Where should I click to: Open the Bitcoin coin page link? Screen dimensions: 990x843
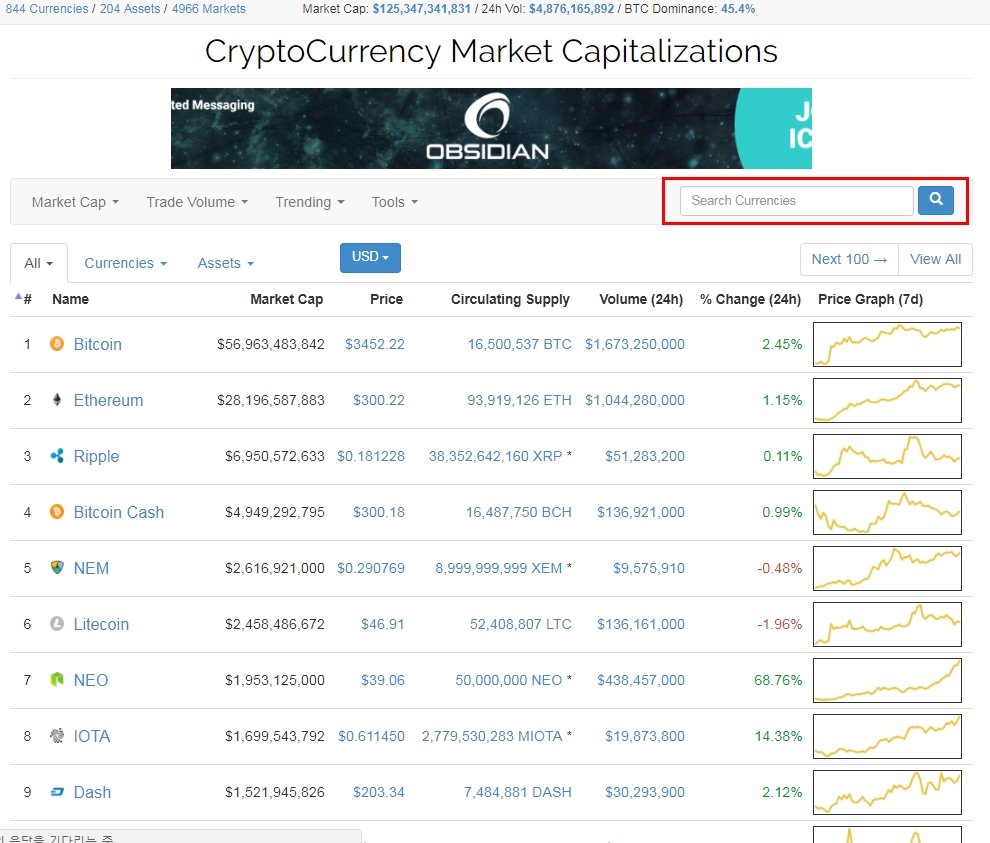coord(97,344)
